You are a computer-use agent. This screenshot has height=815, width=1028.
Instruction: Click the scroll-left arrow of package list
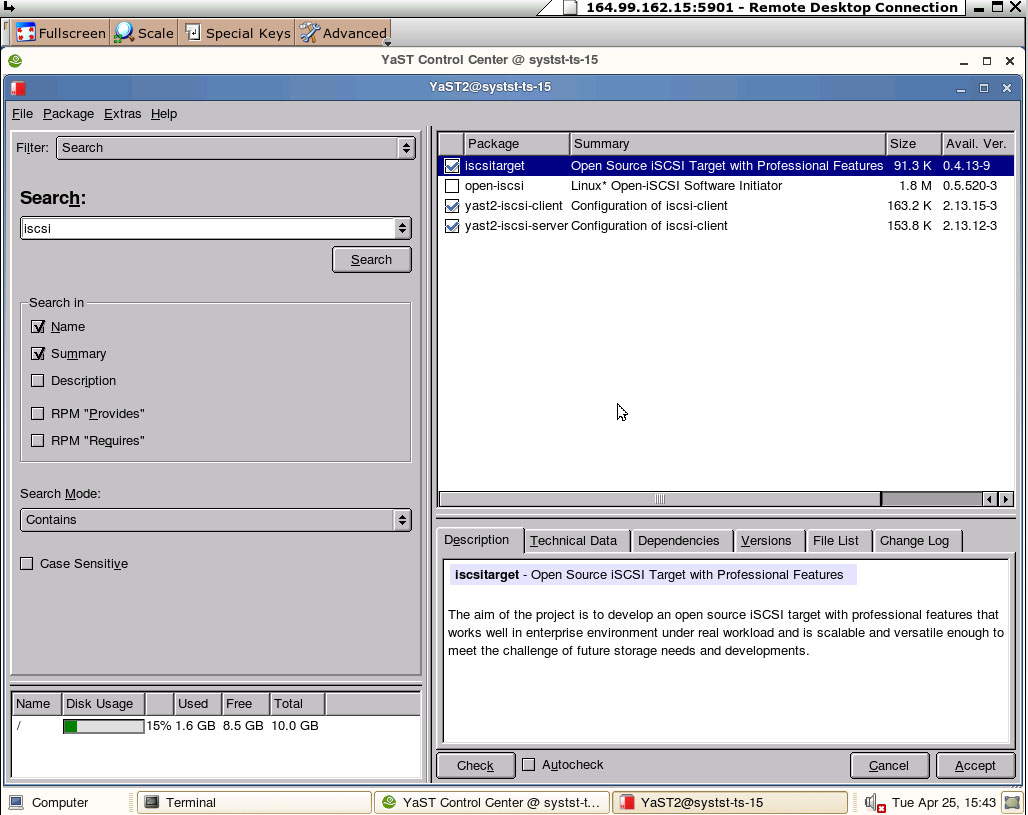pyautogui.click(x=989, y=499)
